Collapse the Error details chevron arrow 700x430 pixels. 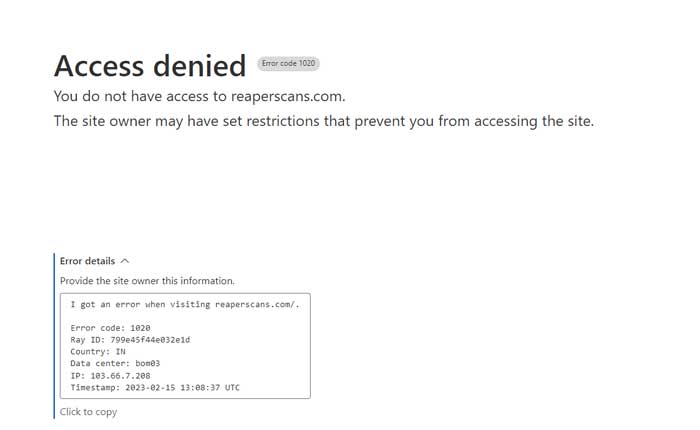click(x=125, y=262)
